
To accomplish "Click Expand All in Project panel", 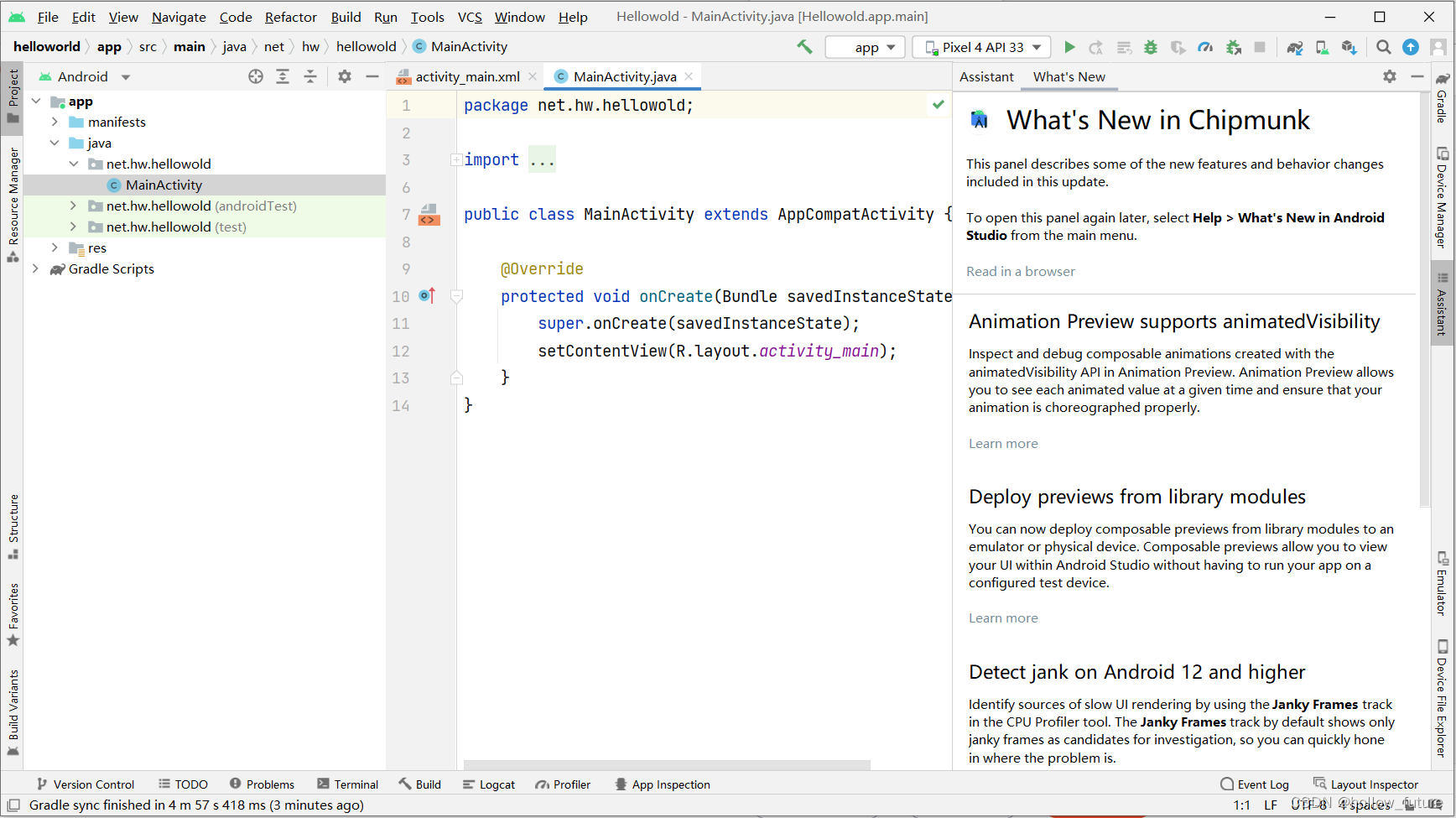I will coord(283,76).
